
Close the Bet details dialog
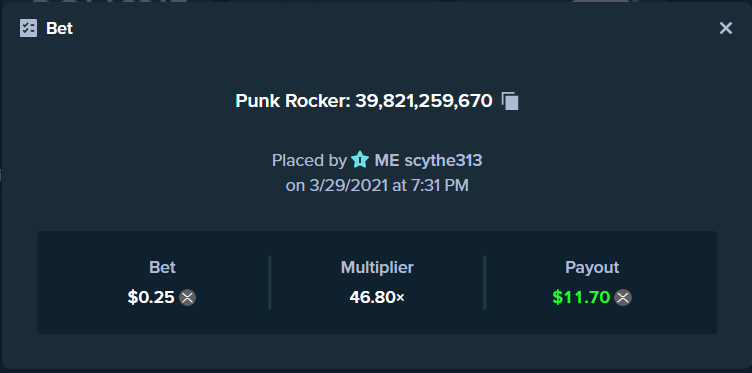726,28
